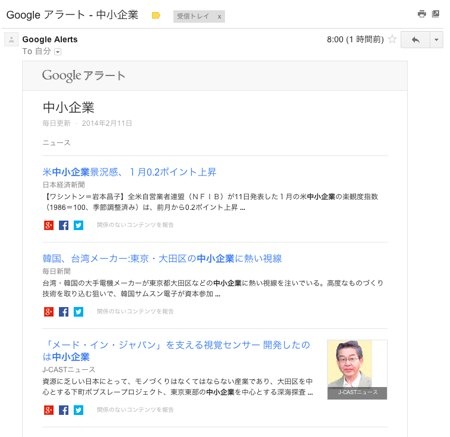This screenshot has height=437, width=450.
Task: Show recipient details dropdown next to To 自分
Action: (x=58, y=52)
